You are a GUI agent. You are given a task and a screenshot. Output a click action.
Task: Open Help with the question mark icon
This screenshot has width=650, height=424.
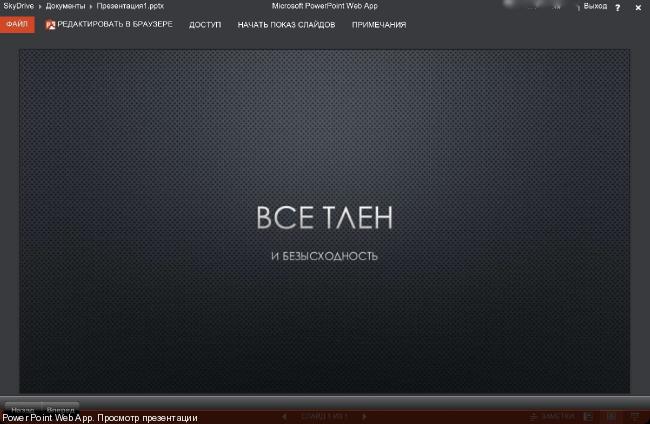618,7
